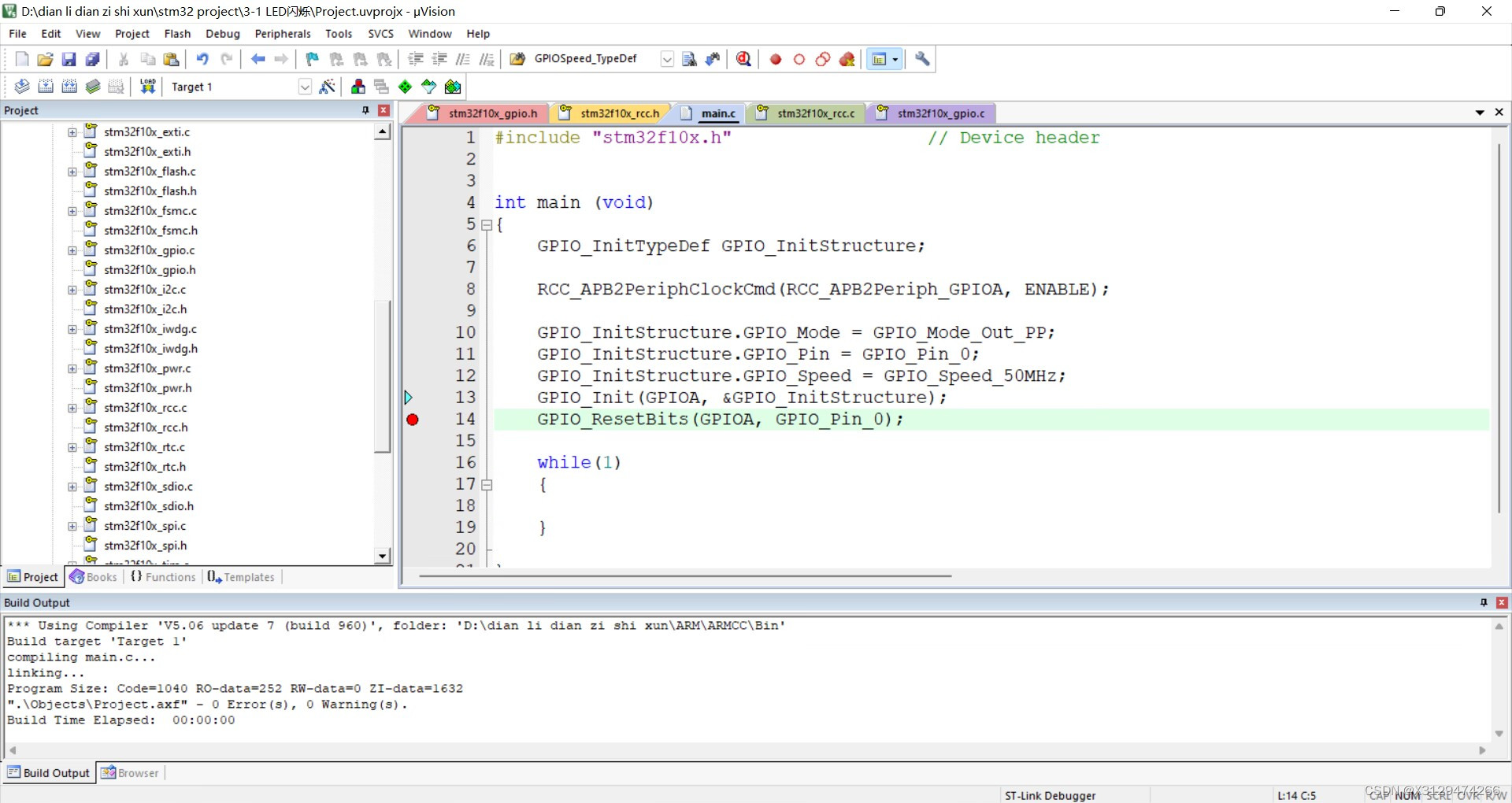Select the Rebuild all target files icon
1512x803 pixels.
point(69,87)
